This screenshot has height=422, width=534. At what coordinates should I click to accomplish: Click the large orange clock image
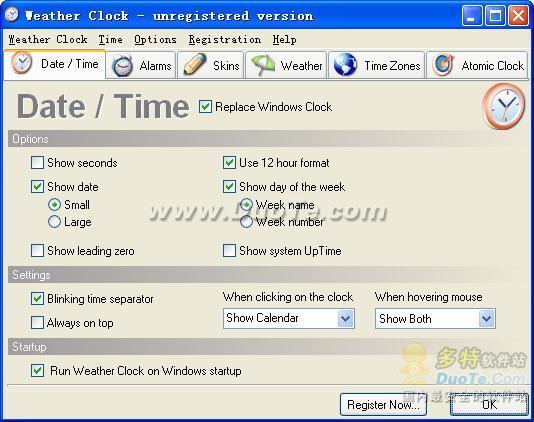pyautogui.click(x=504, y=106)
